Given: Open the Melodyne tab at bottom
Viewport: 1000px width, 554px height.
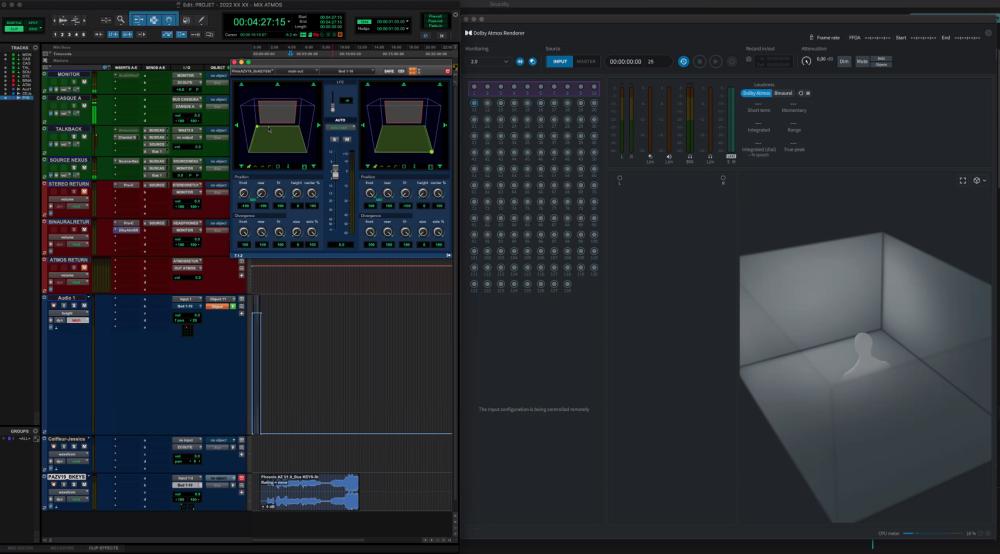Looking at the screenshot, I should tap(62, 548).
